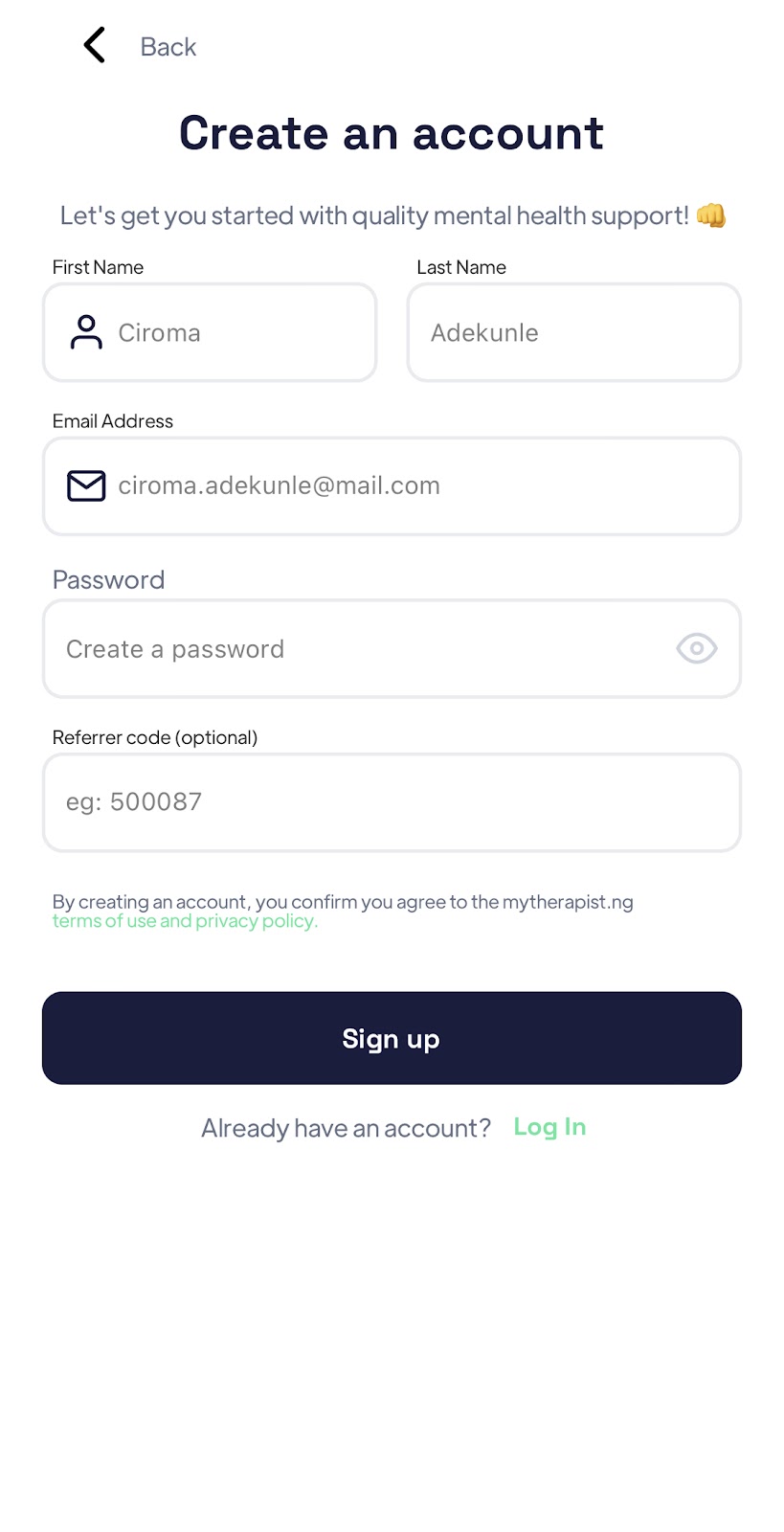Click the envelope icon in Email field

[86, 485]
